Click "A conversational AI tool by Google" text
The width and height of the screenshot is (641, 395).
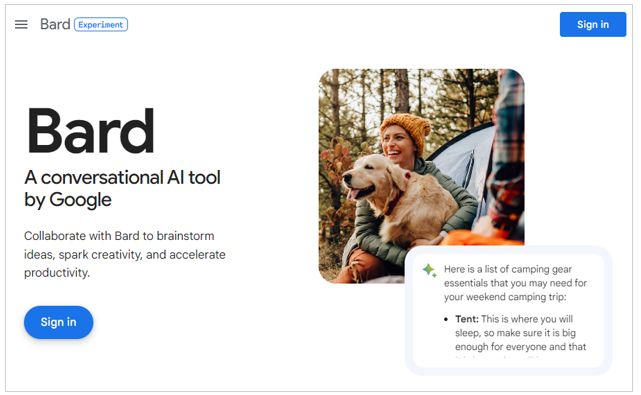point(122,189)
